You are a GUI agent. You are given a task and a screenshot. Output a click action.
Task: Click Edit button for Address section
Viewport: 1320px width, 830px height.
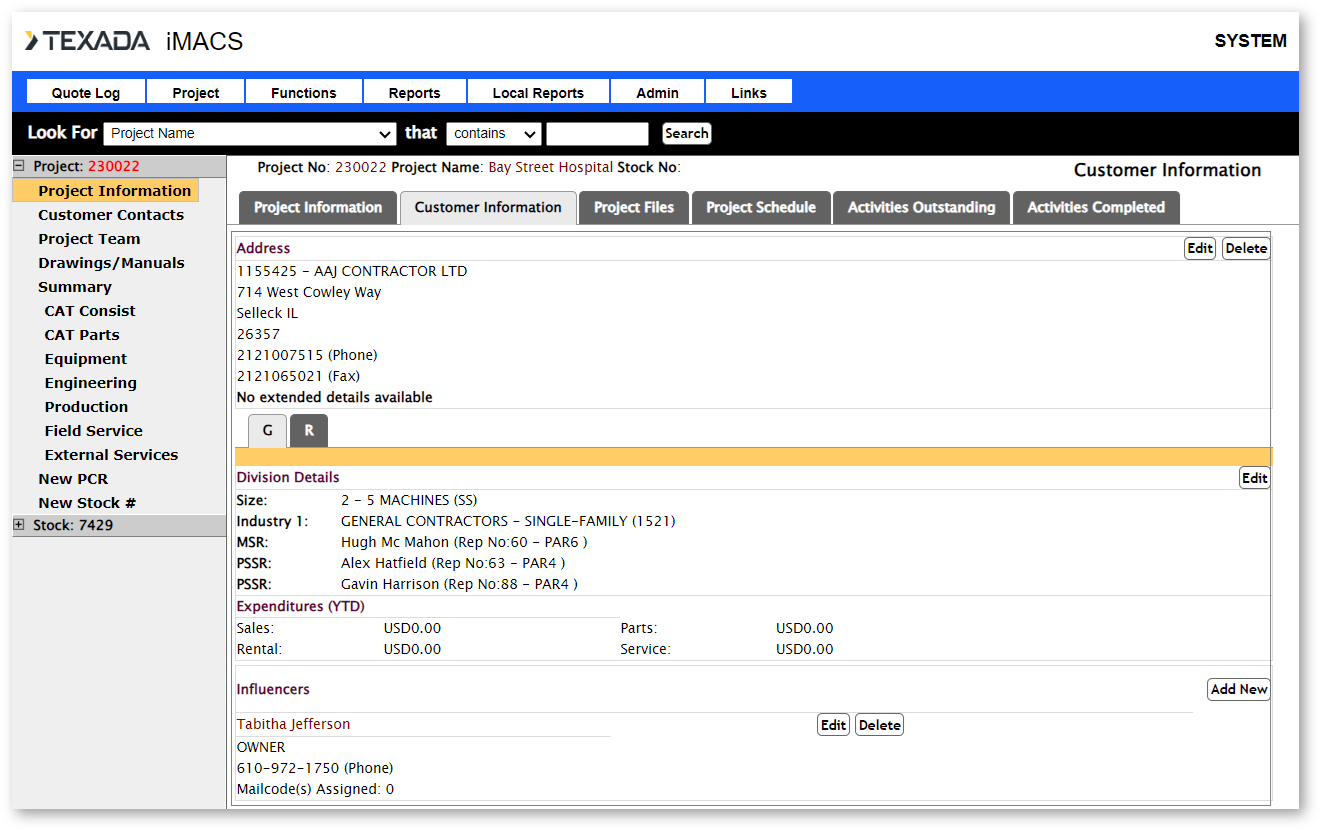(1199, 249)
